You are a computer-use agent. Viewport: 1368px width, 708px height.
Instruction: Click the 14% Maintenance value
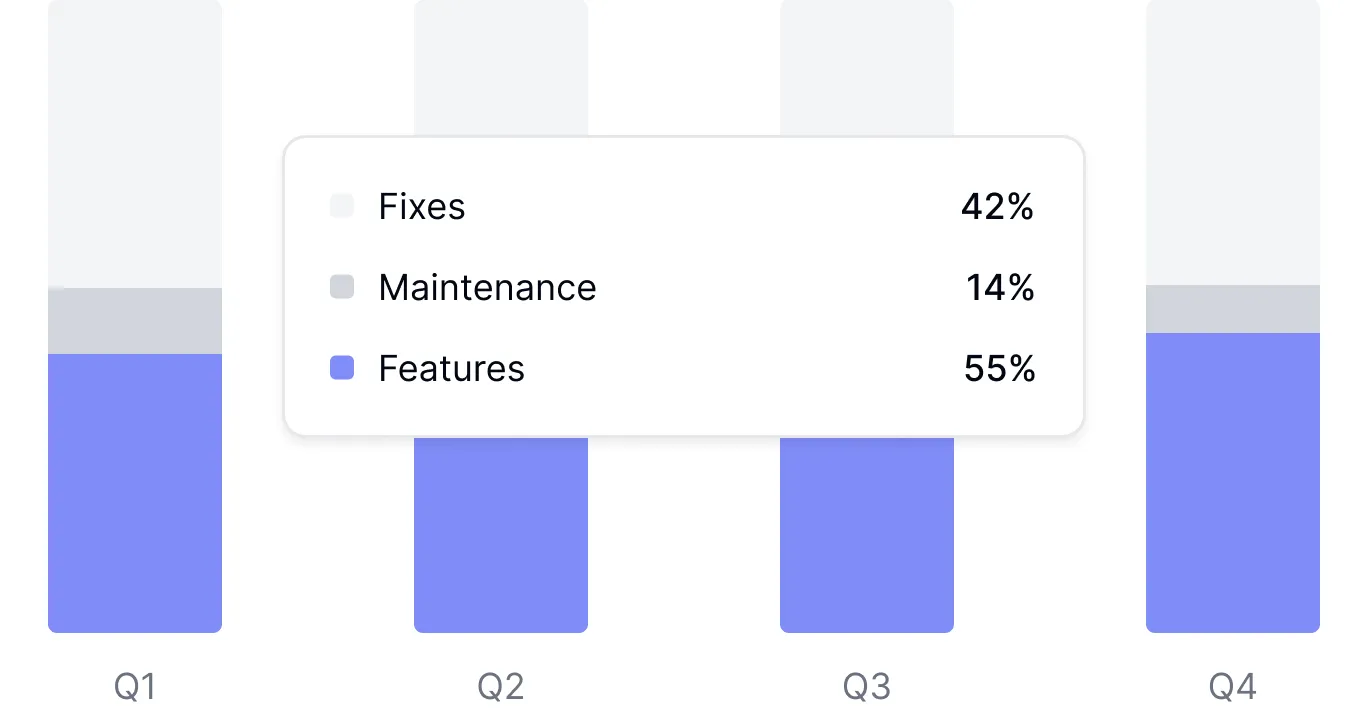[1000, 288]
